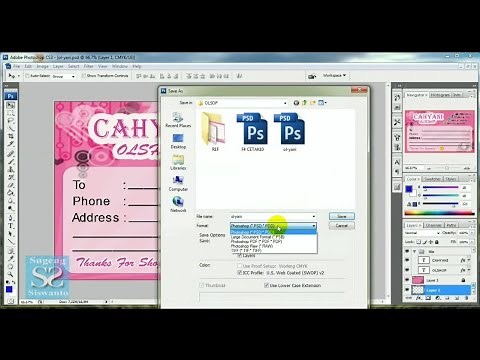This screenshot has width=480, height=360.
Task: Switch to the Channels tab
Action: pos(434,225)
